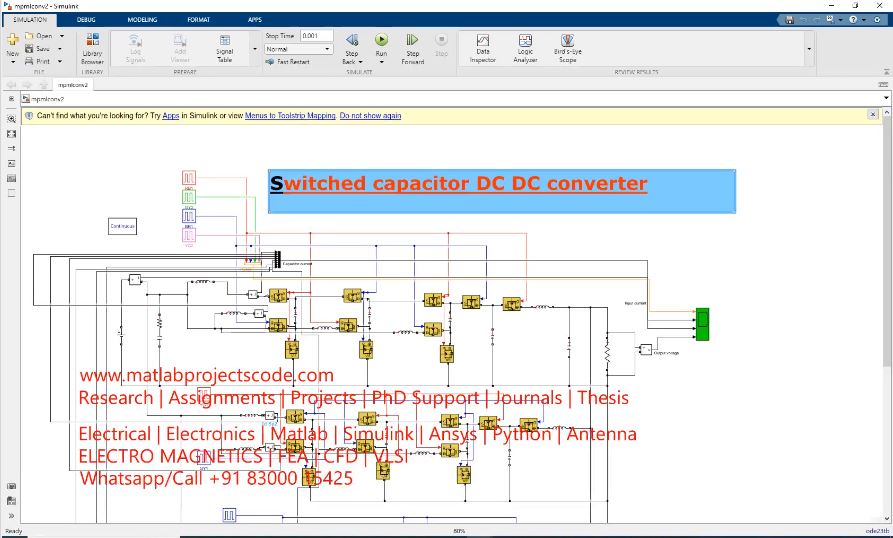This screenshot has height=538, width=893.
Task: Switch to the Apps tab
Action: coord(255,19)
